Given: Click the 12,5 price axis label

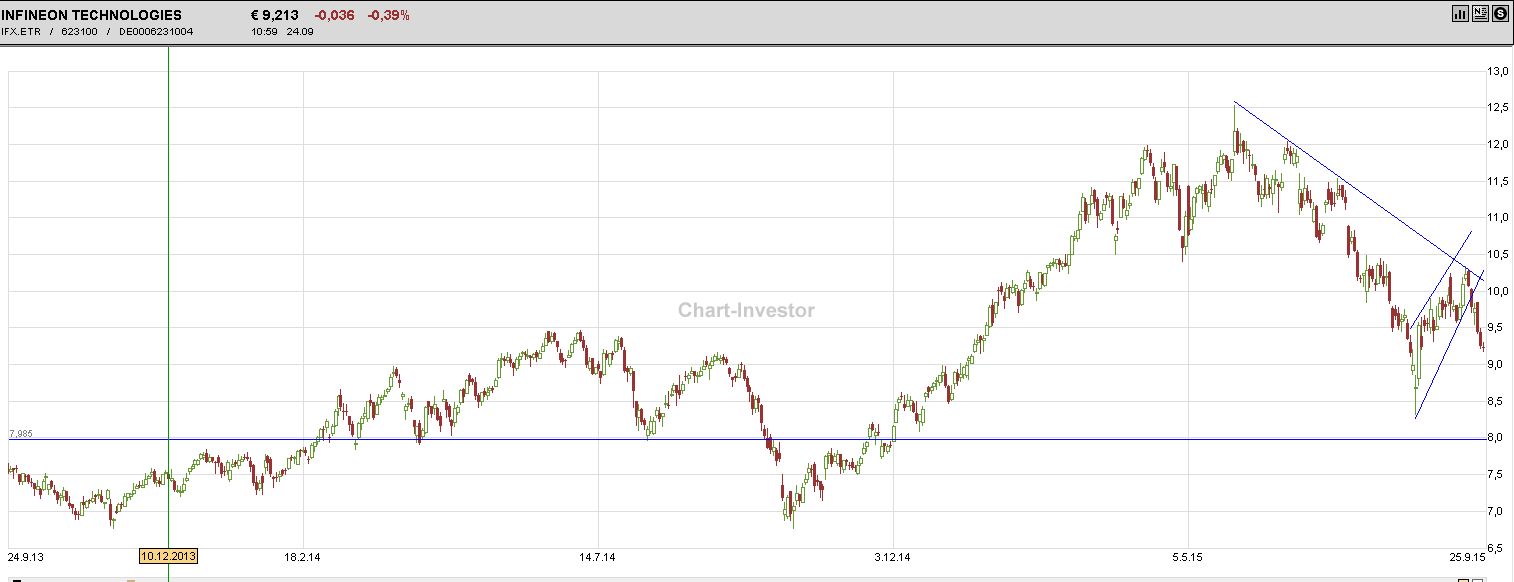Looking at the screenshot, I should point(1498,108).
